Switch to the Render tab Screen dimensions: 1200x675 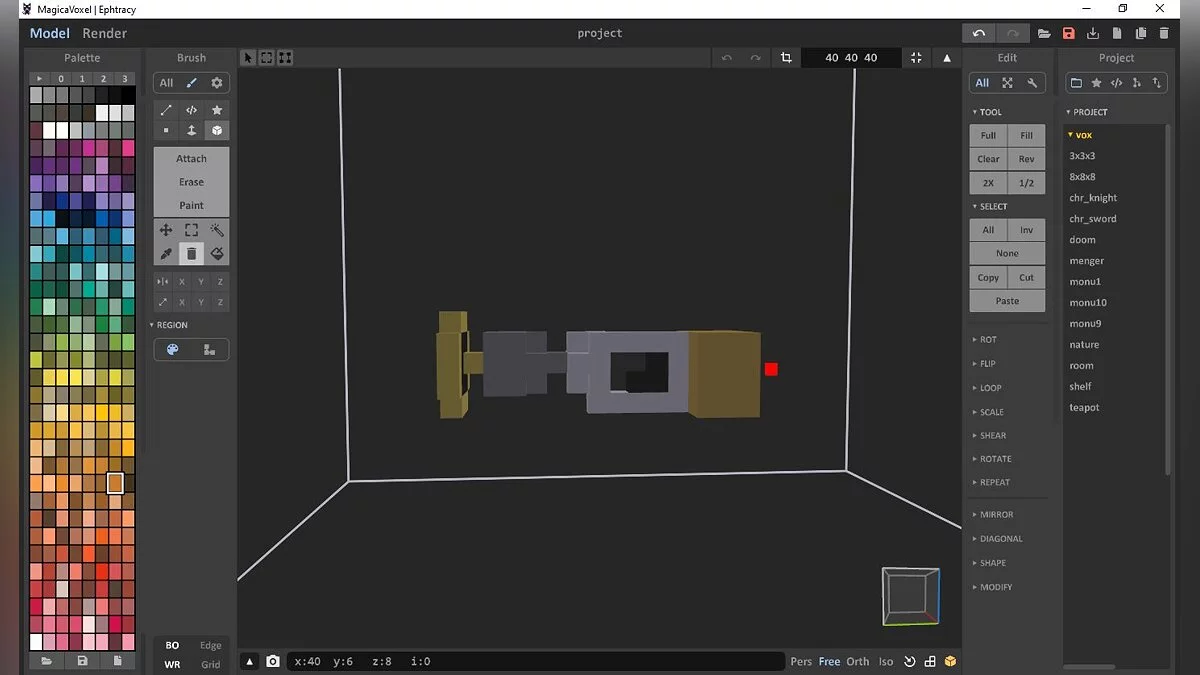tap(104, 33)
